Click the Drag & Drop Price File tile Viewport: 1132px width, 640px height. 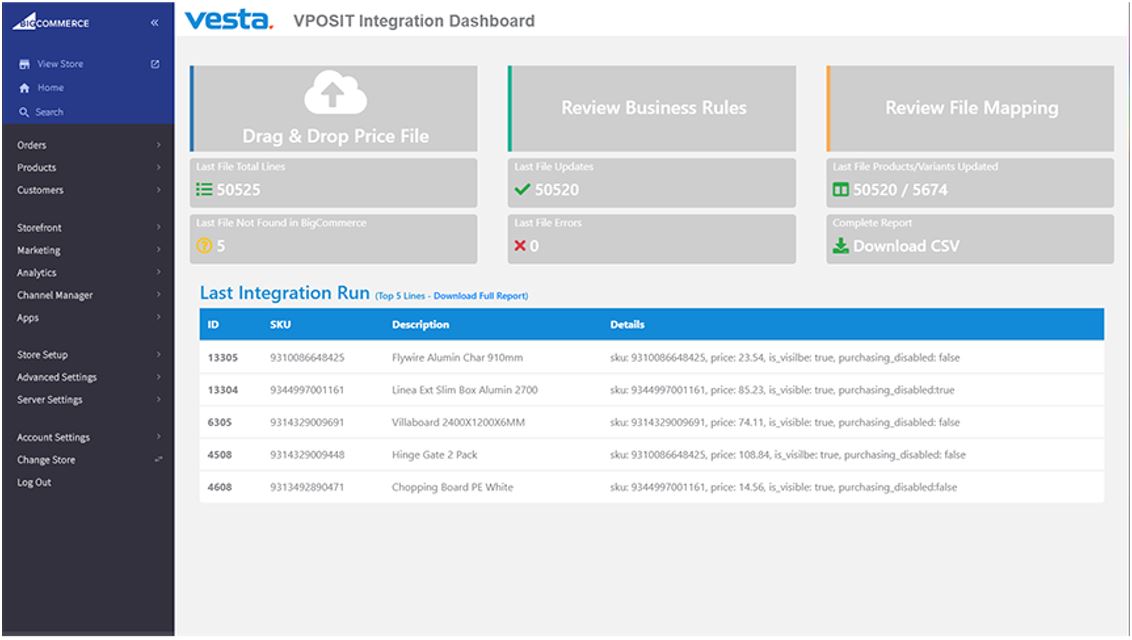[334, 109]
